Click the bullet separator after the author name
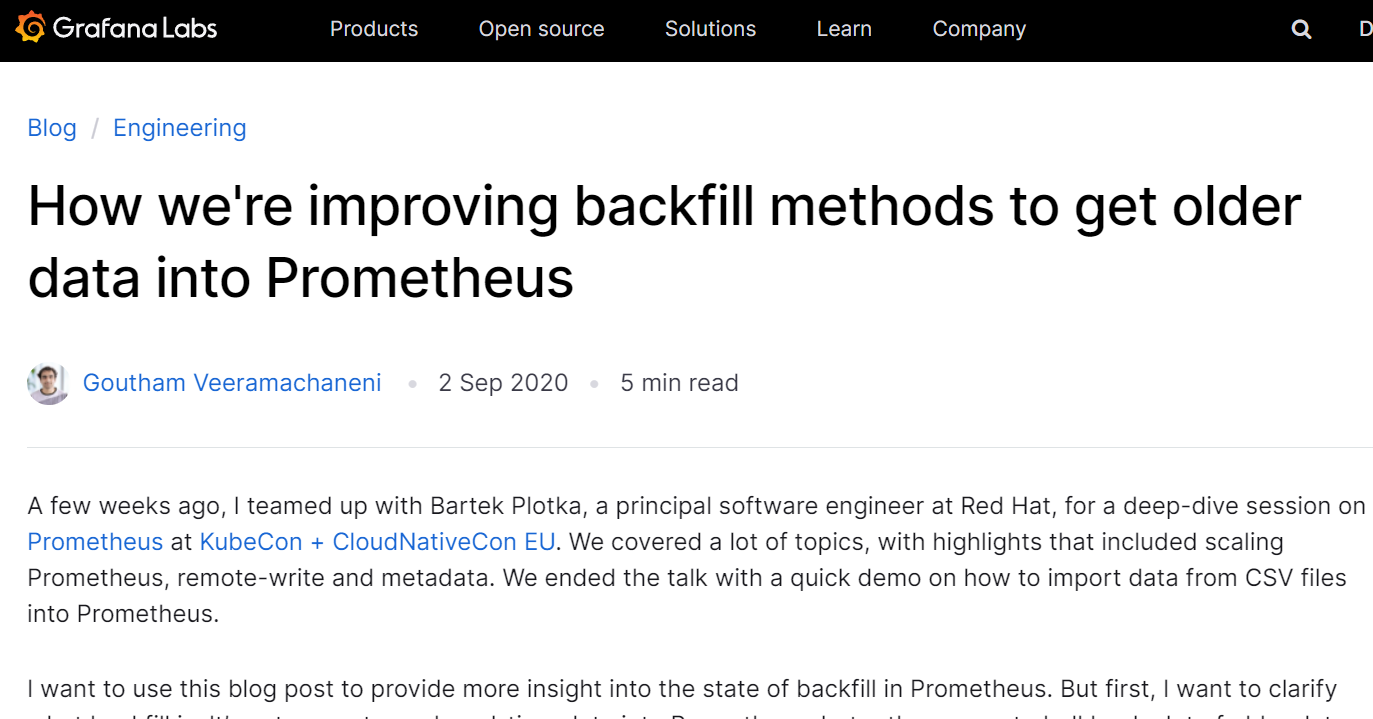1373x719 pixels. (x=412, y=383)
